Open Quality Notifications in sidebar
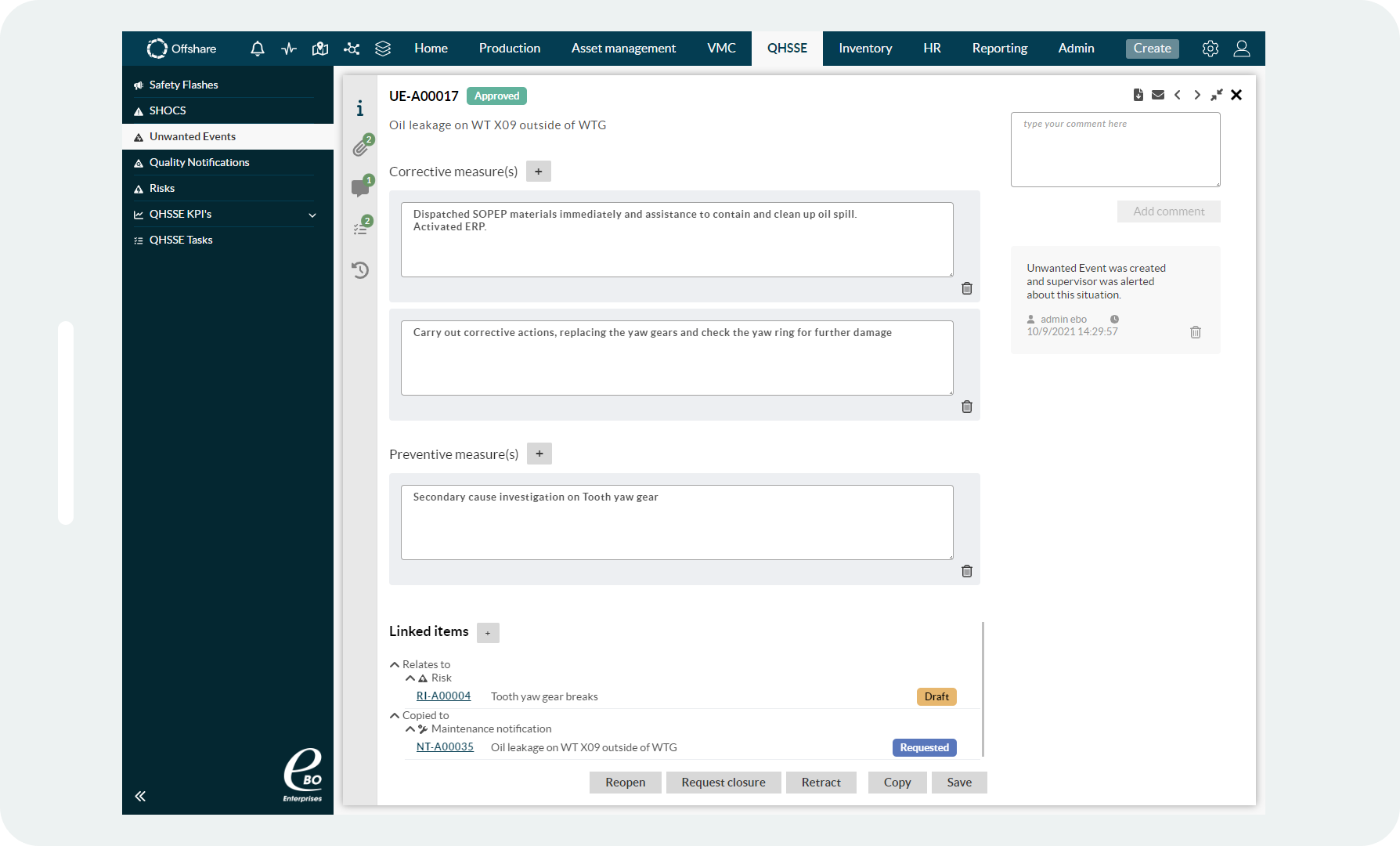Image resolution: width=1400 pixels, height=846 pixels. coord(228,162)
